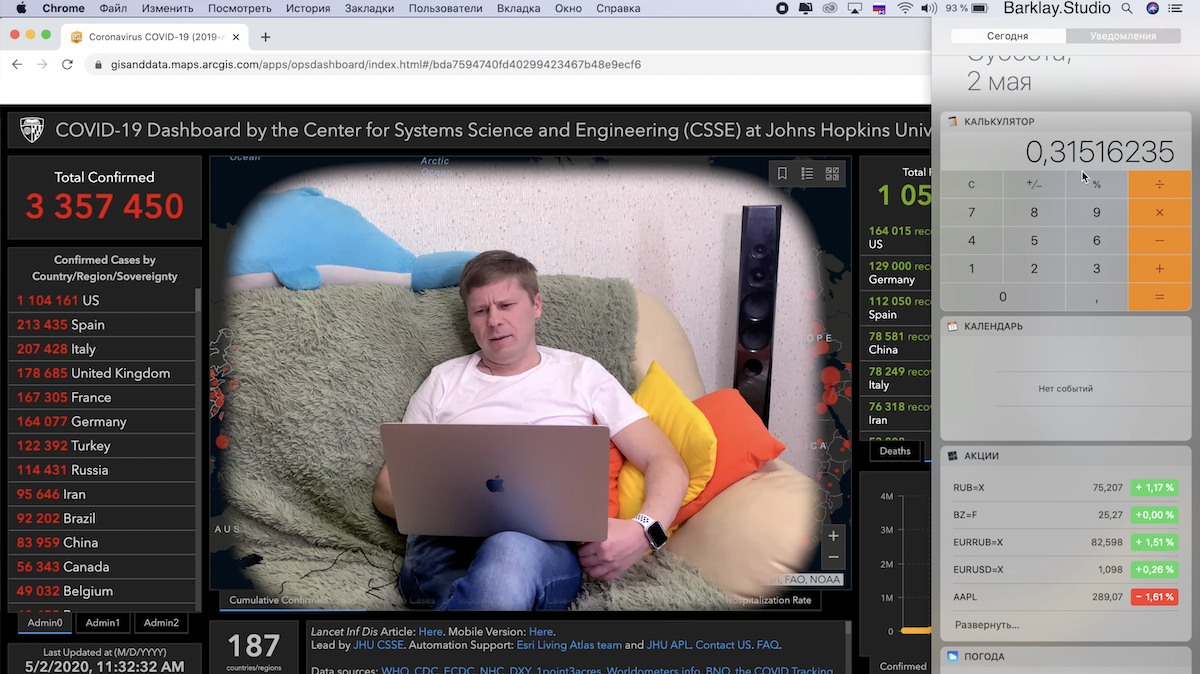
Task: Open the FAQ link
Action: [x=768, y=645]
